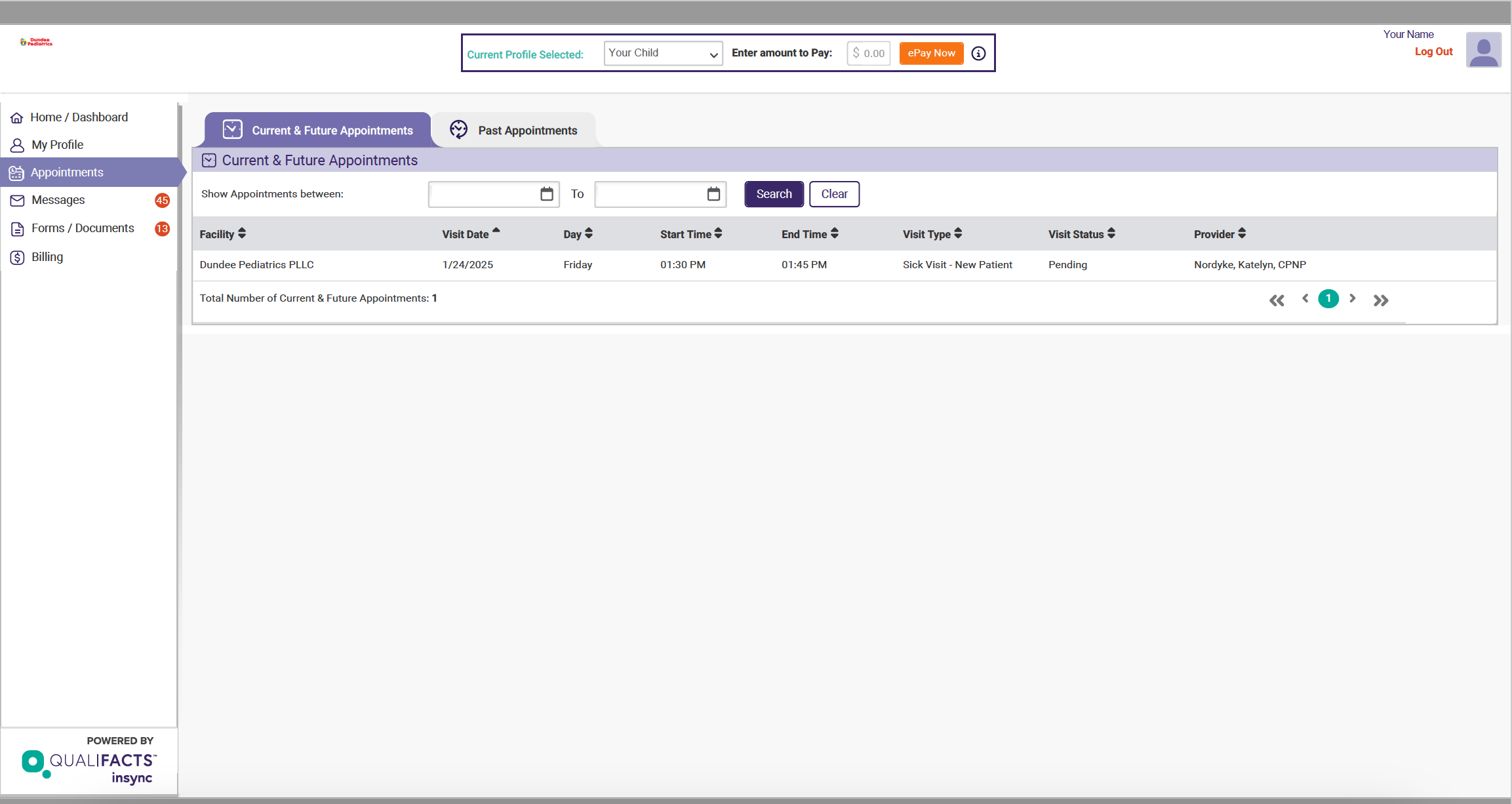This screenshot has height=804, width=1512.
Task: Click the Search button
Action: 774,194
